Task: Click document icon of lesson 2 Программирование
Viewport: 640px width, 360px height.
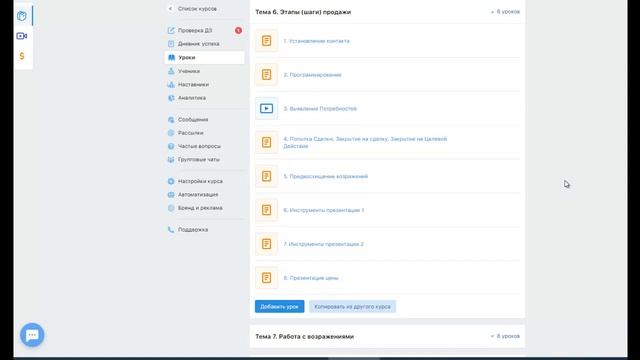Action: [267, 75]
